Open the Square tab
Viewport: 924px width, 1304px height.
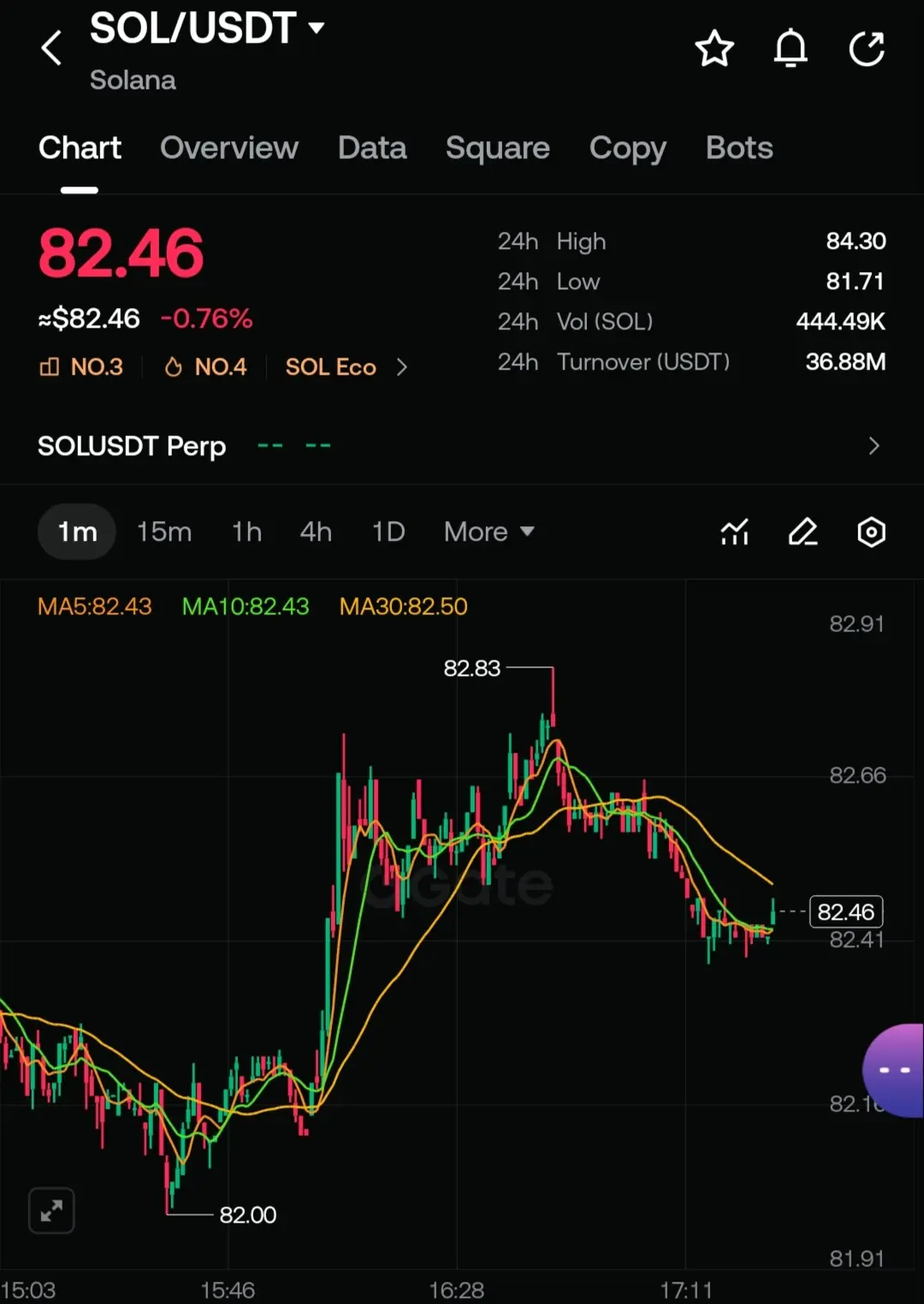click(498, 148)
